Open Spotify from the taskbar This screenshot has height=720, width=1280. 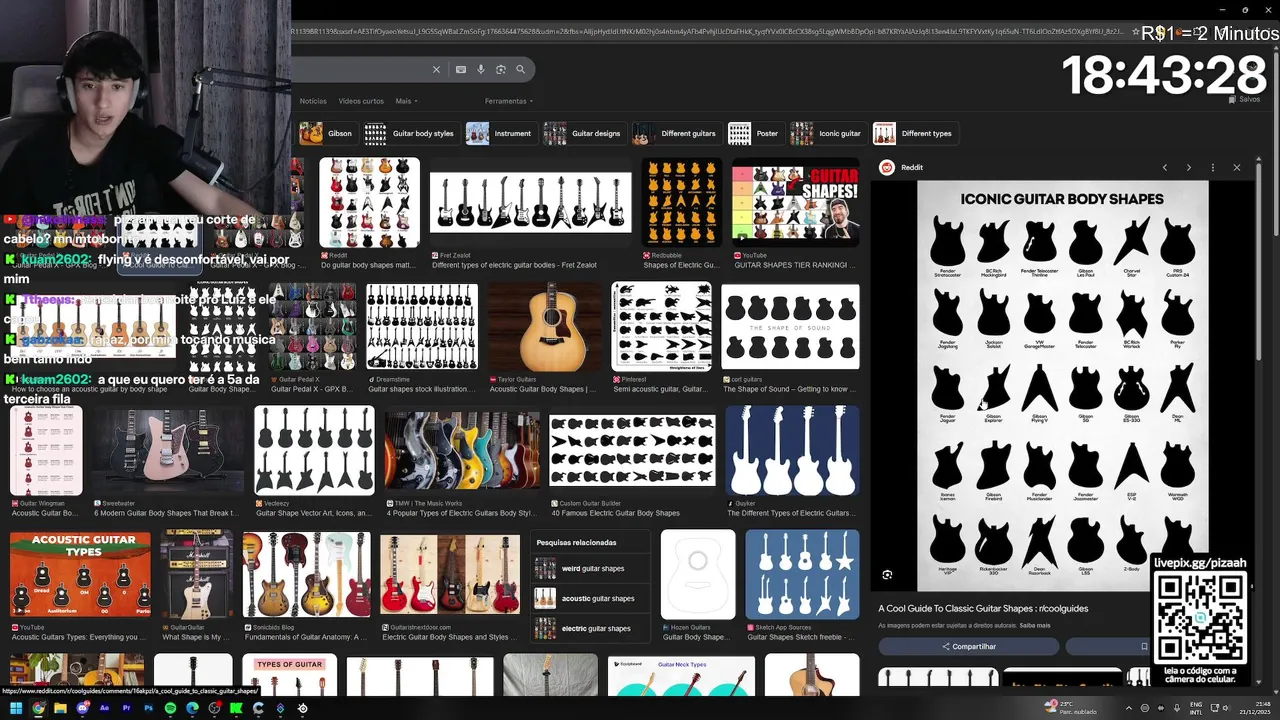170,708
